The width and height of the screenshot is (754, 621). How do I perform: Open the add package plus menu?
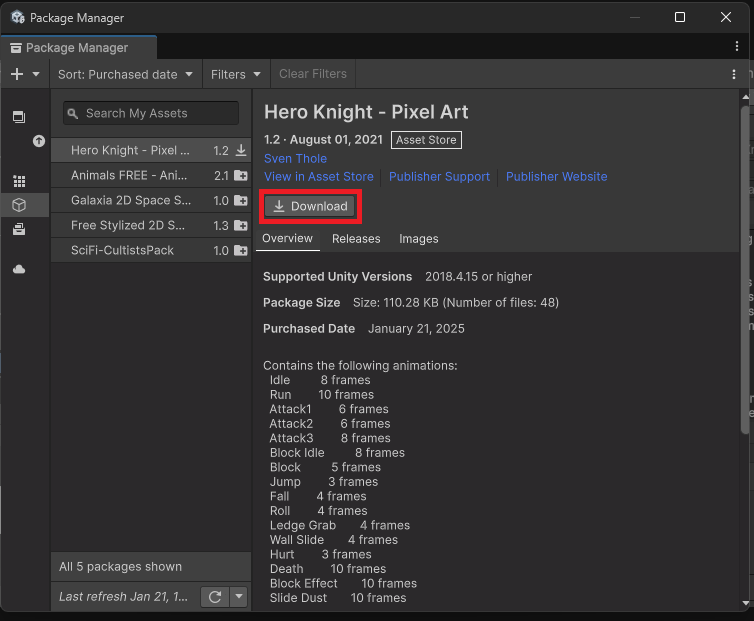point(17,74)
